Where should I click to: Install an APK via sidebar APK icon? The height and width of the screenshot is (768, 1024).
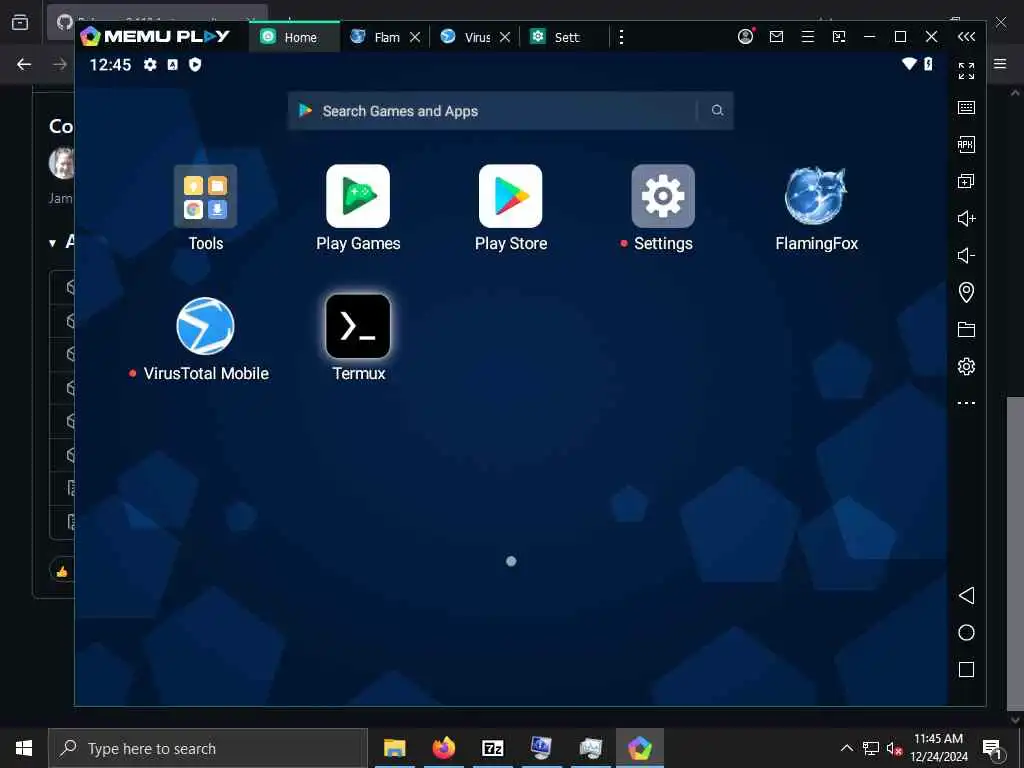click(967, 144)
